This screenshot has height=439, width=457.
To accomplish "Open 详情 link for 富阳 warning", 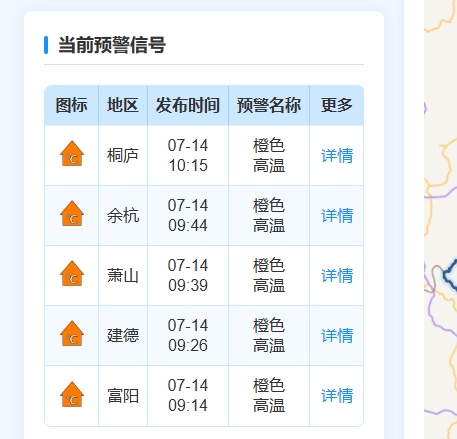I will point(337,396).
